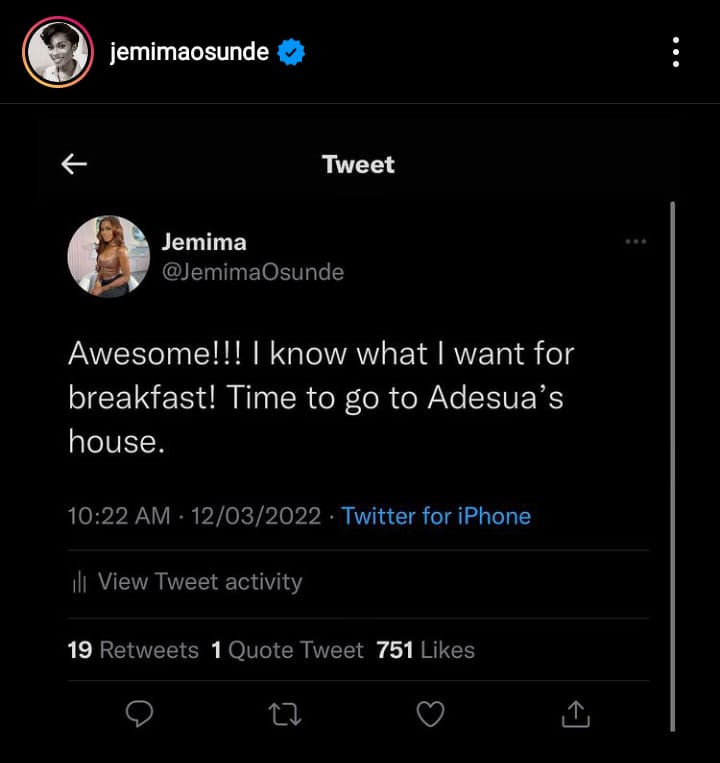
Task: Click View Tweet activity
Action: (199, 582)
